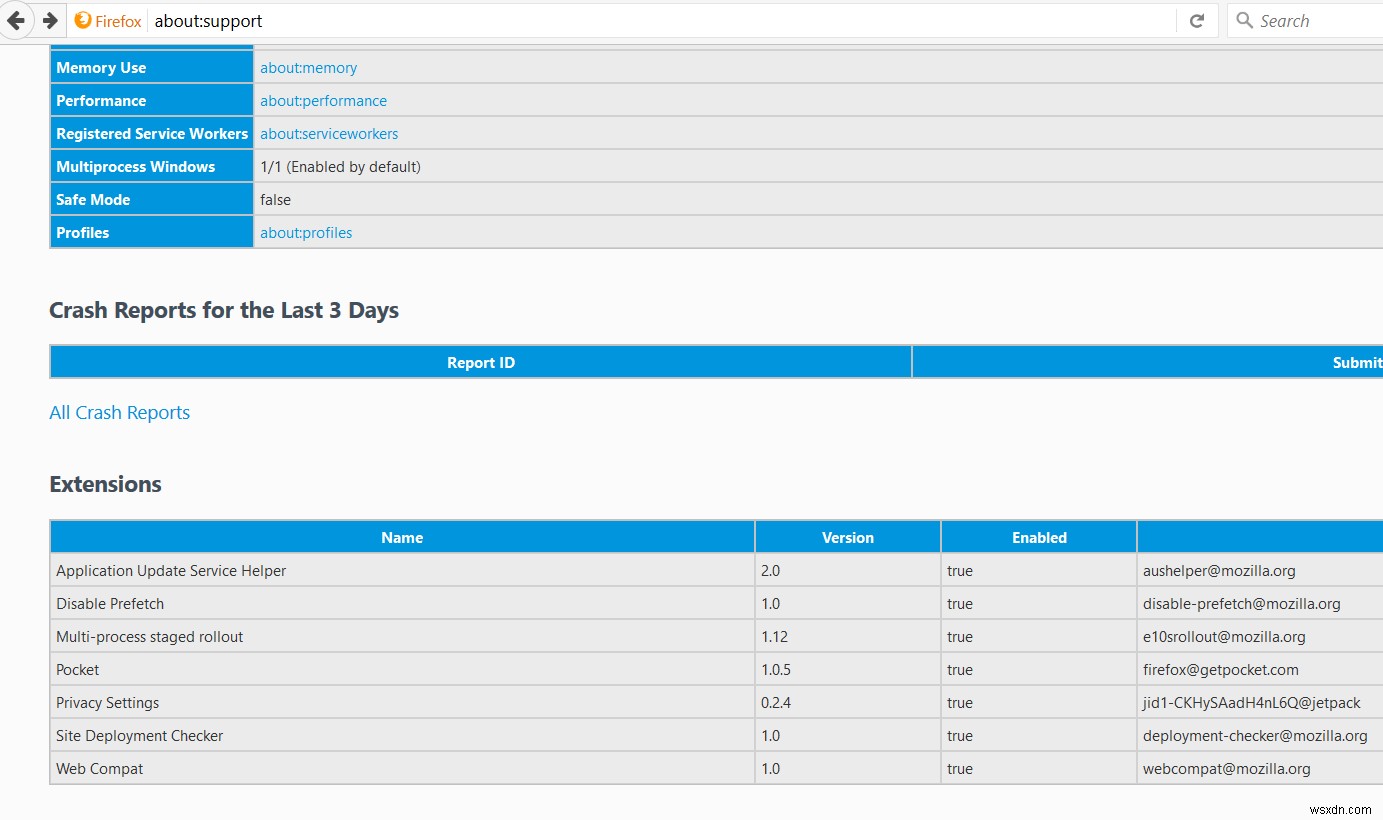Click the Version column header
The width and height of the screenshot is (1383, 820).
click(847, 538)
